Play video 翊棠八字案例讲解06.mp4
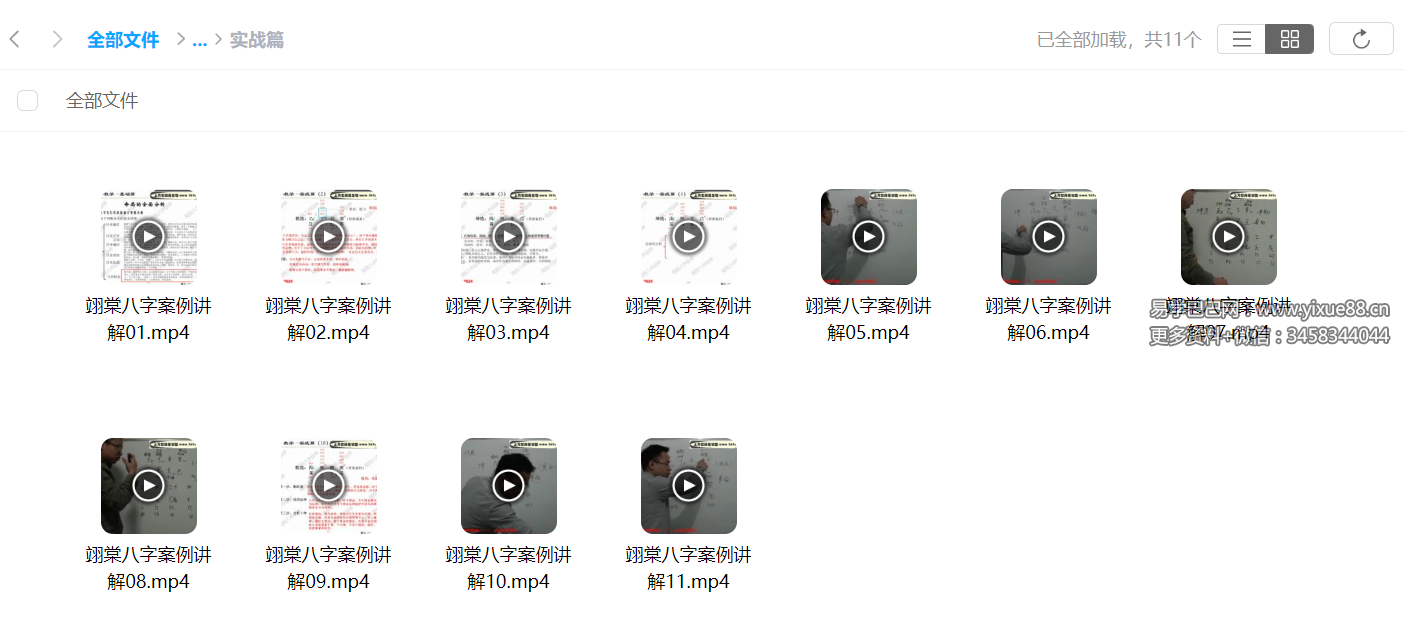The height and width of the screenshot is (644, 1405). coord(1049,237)
